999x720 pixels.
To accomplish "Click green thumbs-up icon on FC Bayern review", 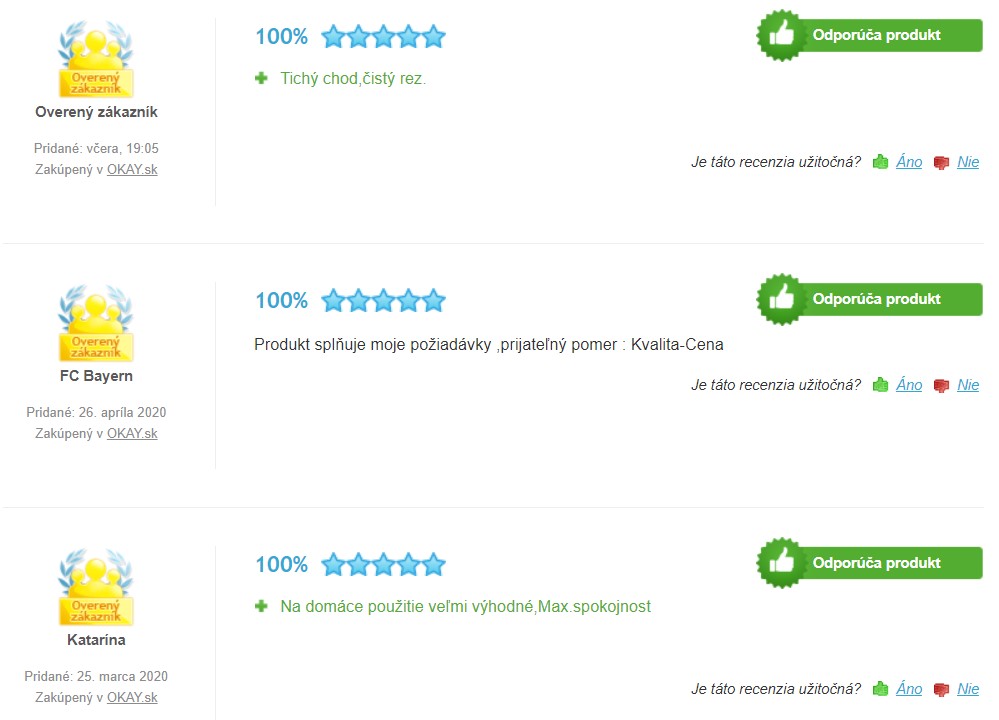I will (880, 385).
